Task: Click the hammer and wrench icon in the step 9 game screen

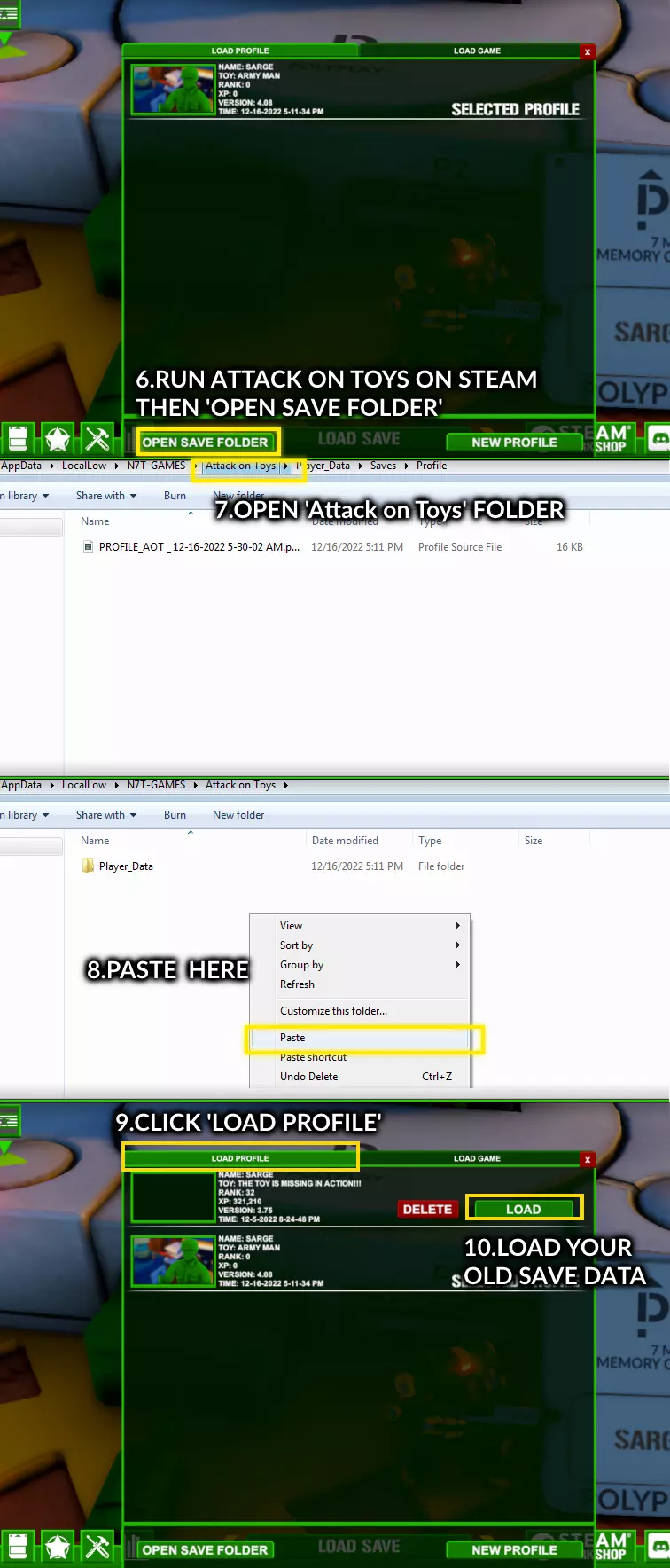Action: (x=97, y=1546)
